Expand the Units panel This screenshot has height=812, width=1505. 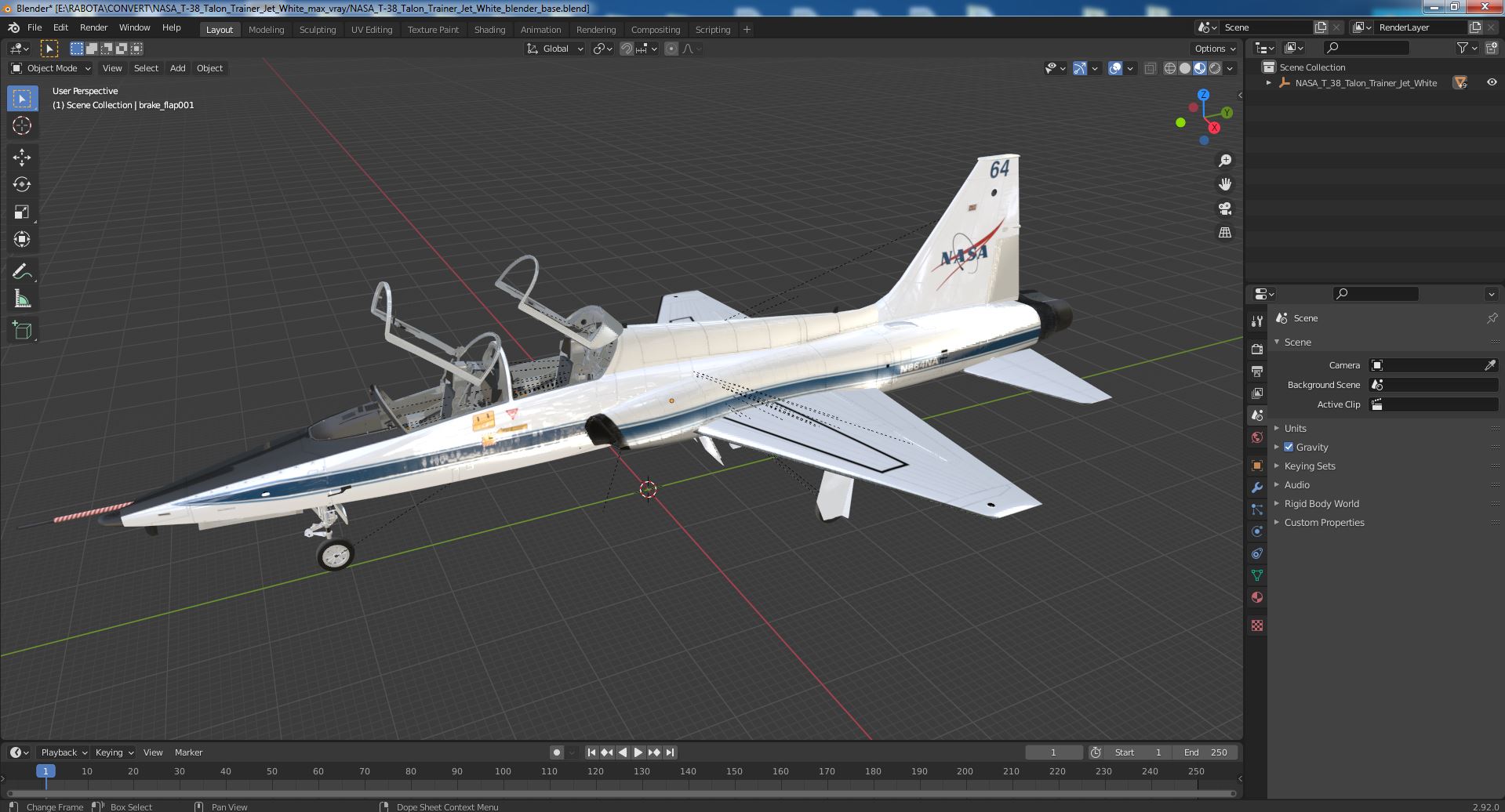1295,428
